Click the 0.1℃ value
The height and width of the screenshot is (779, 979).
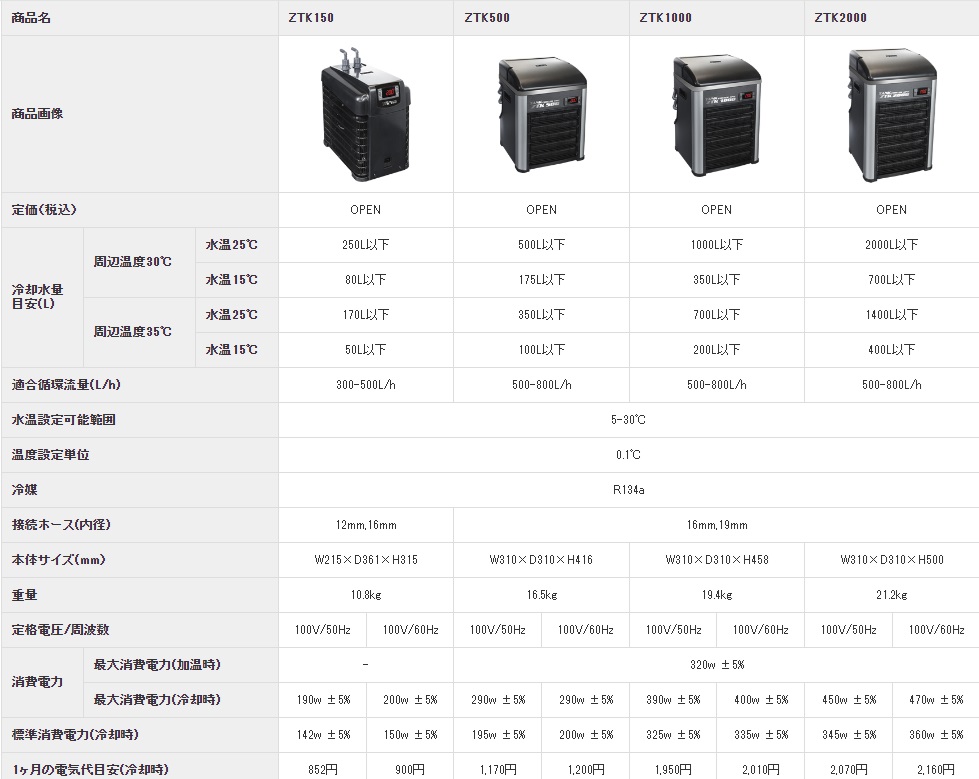tap(628, 454)
